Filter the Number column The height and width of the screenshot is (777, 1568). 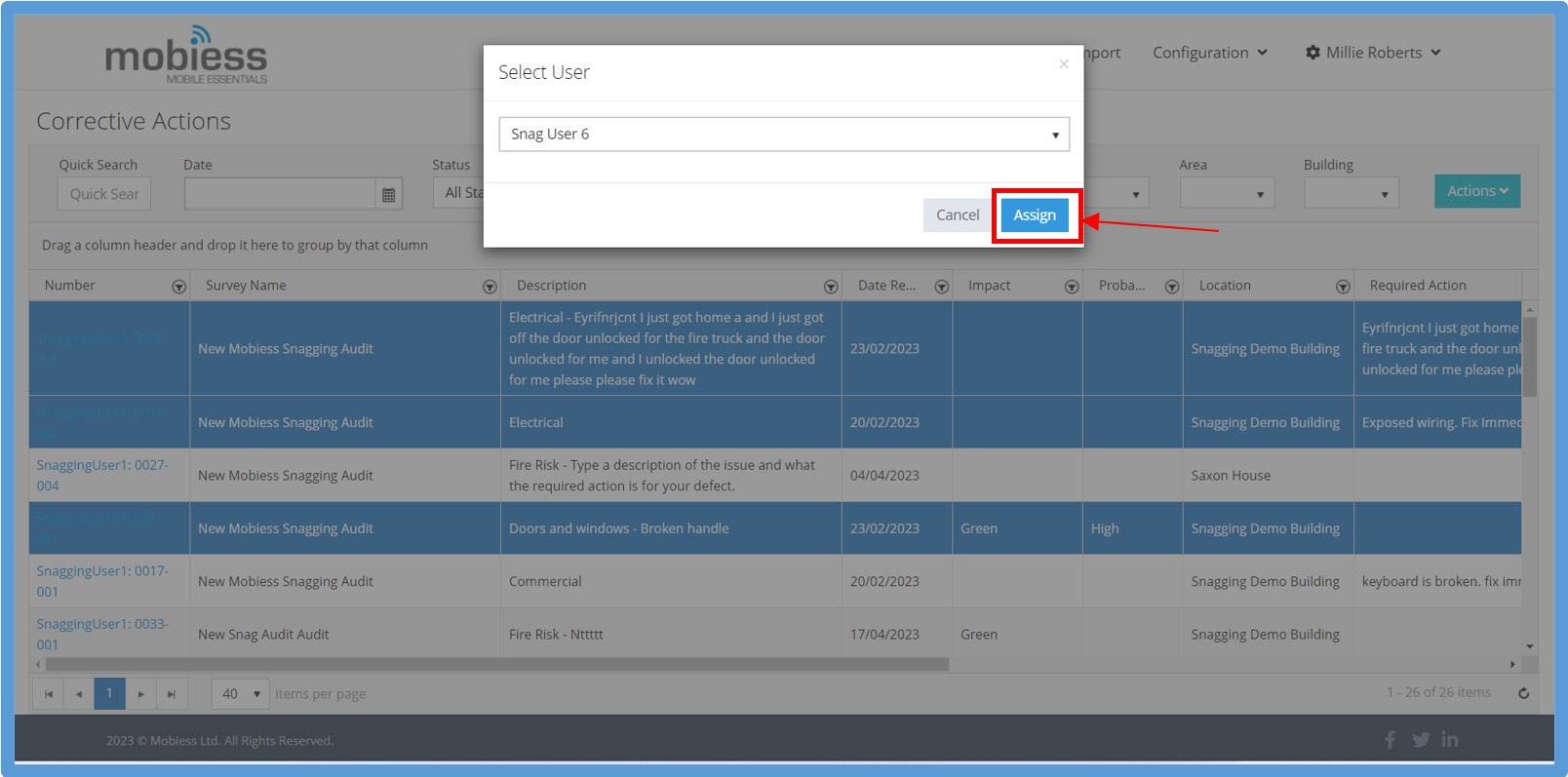point(178,287)
